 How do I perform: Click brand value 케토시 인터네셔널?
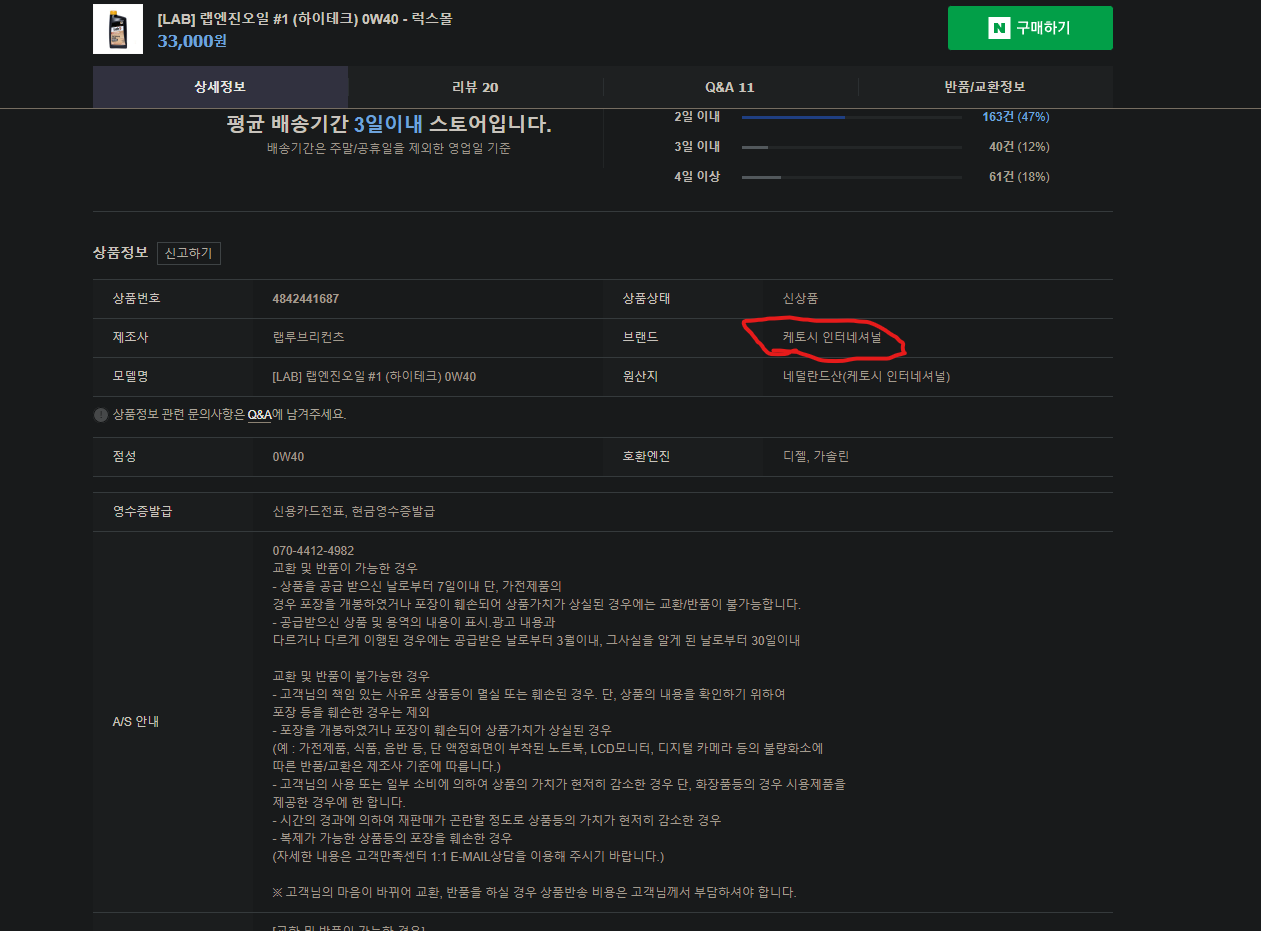point(832,338)
